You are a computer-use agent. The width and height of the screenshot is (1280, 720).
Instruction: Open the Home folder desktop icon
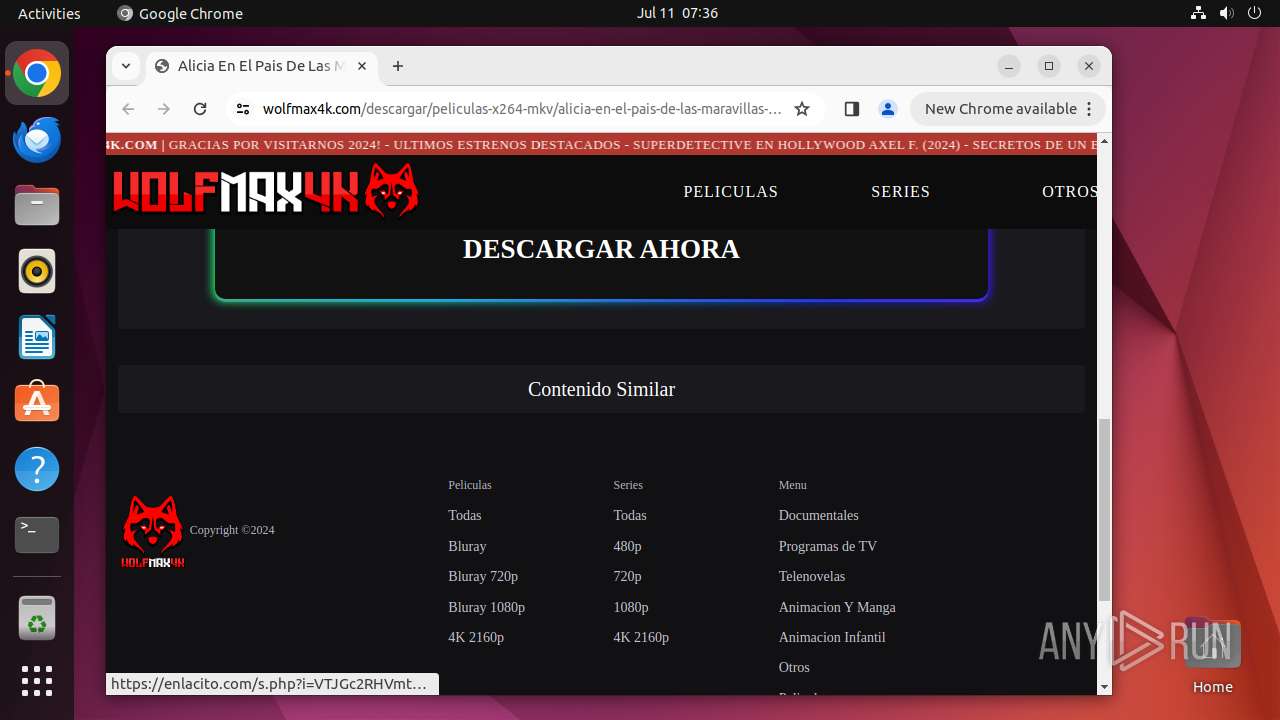(1212, 656)
